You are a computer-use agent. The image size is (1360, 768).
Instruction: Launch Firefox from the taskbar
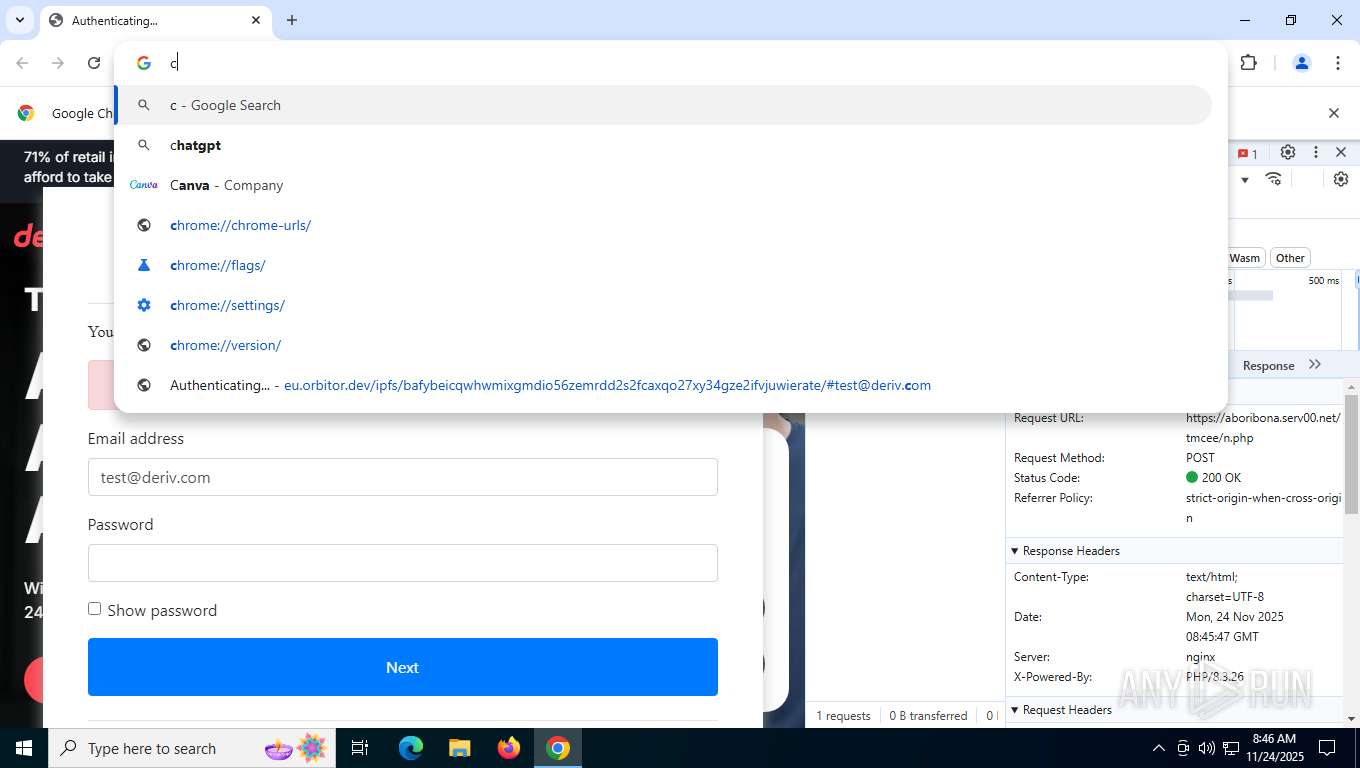coord(509,748)
